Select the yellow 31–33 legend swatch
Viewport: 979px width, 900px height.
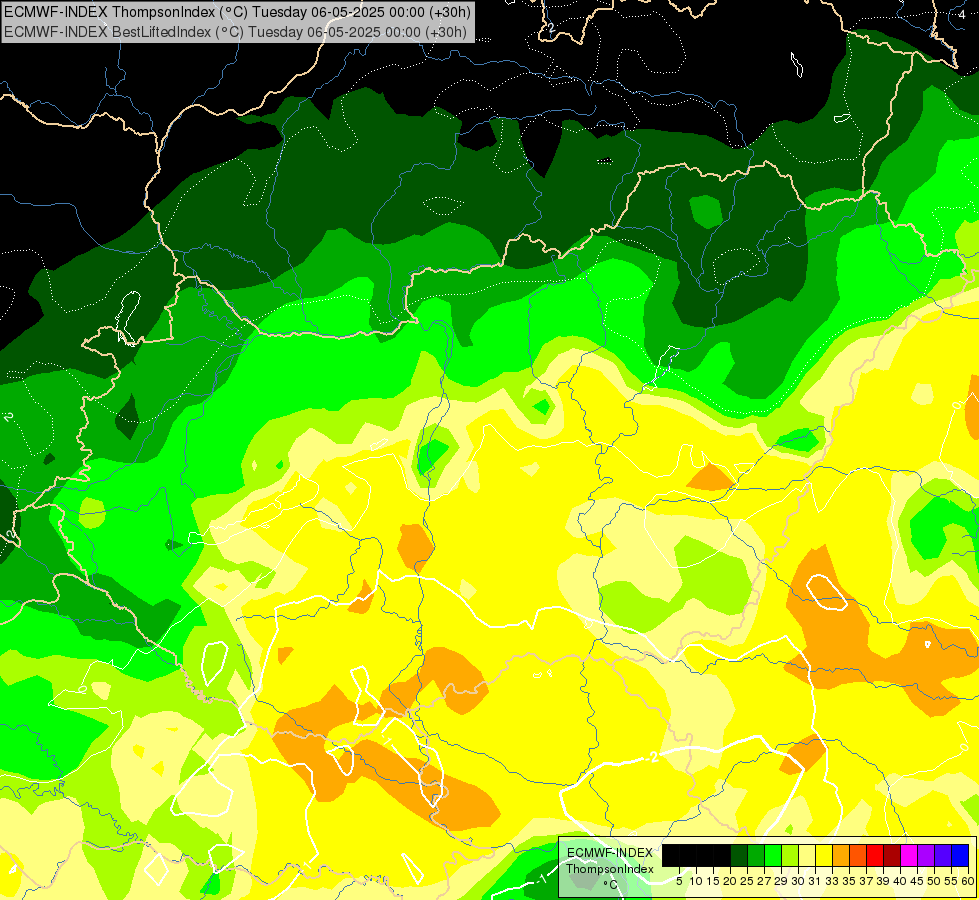point(824,855)
